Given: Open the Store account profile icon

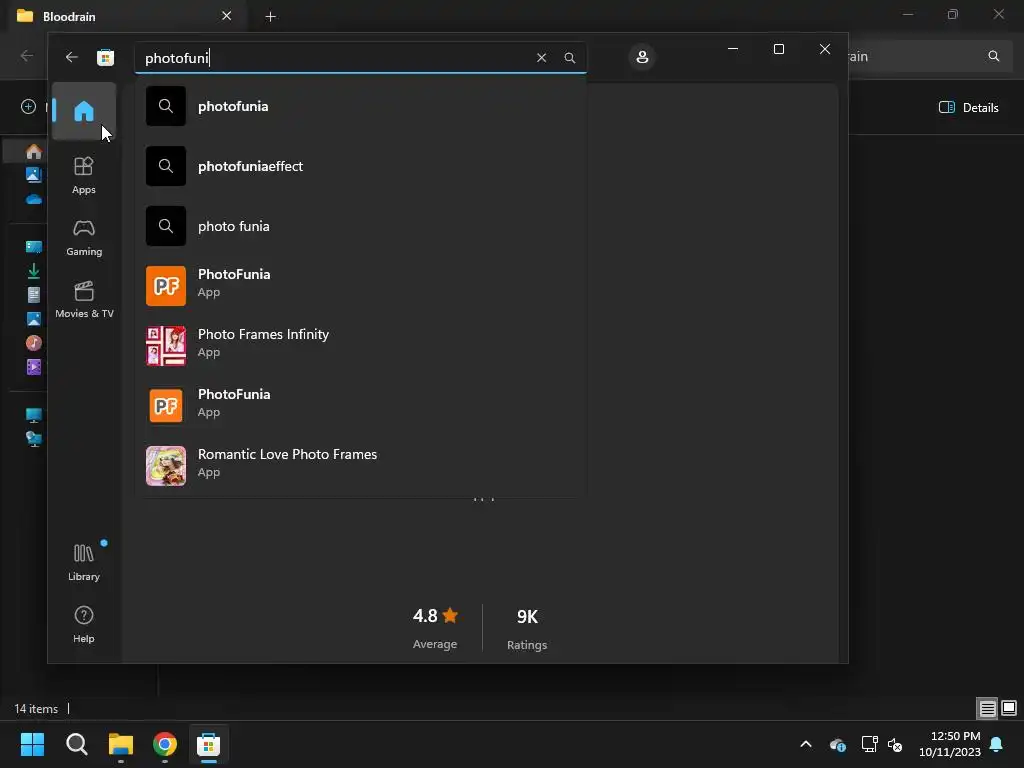Looking at the screenshot, I should (642, 57).
